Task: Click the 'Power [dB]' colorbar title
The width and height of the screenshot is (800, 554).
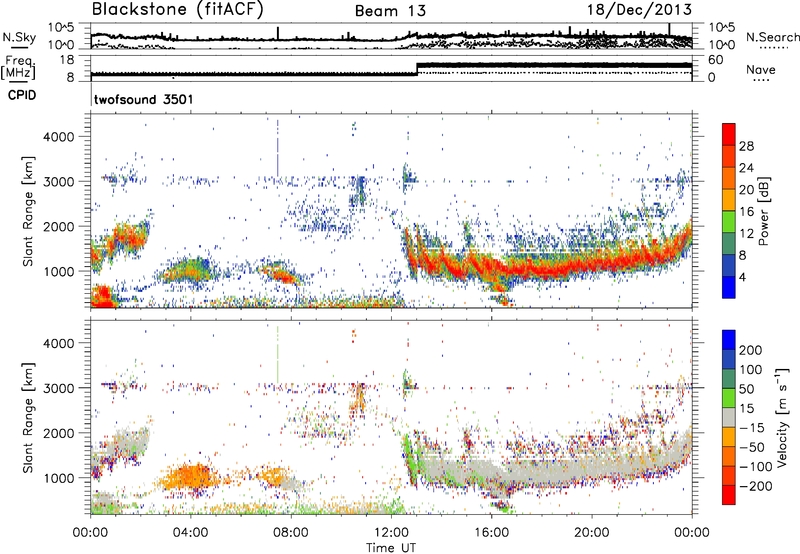Action: (764, 211)
